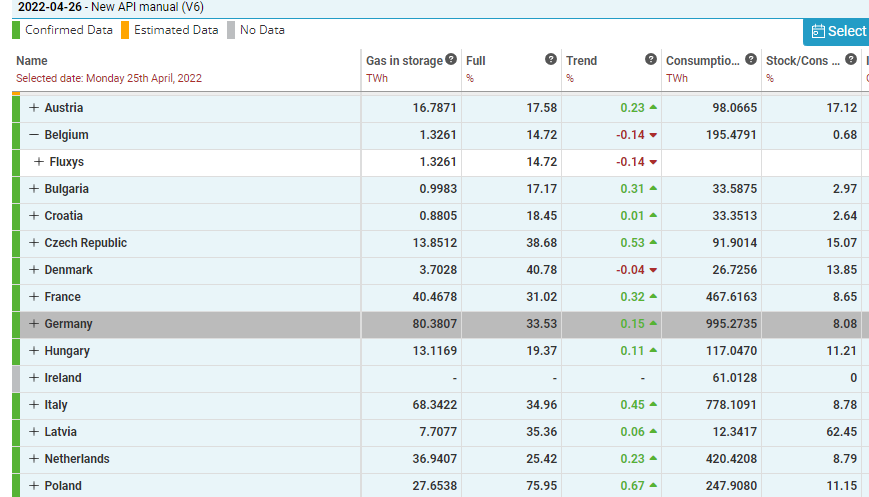Expand the Ireland row
The height and width of the screenshot is (497, 869).
coord(34,378)
